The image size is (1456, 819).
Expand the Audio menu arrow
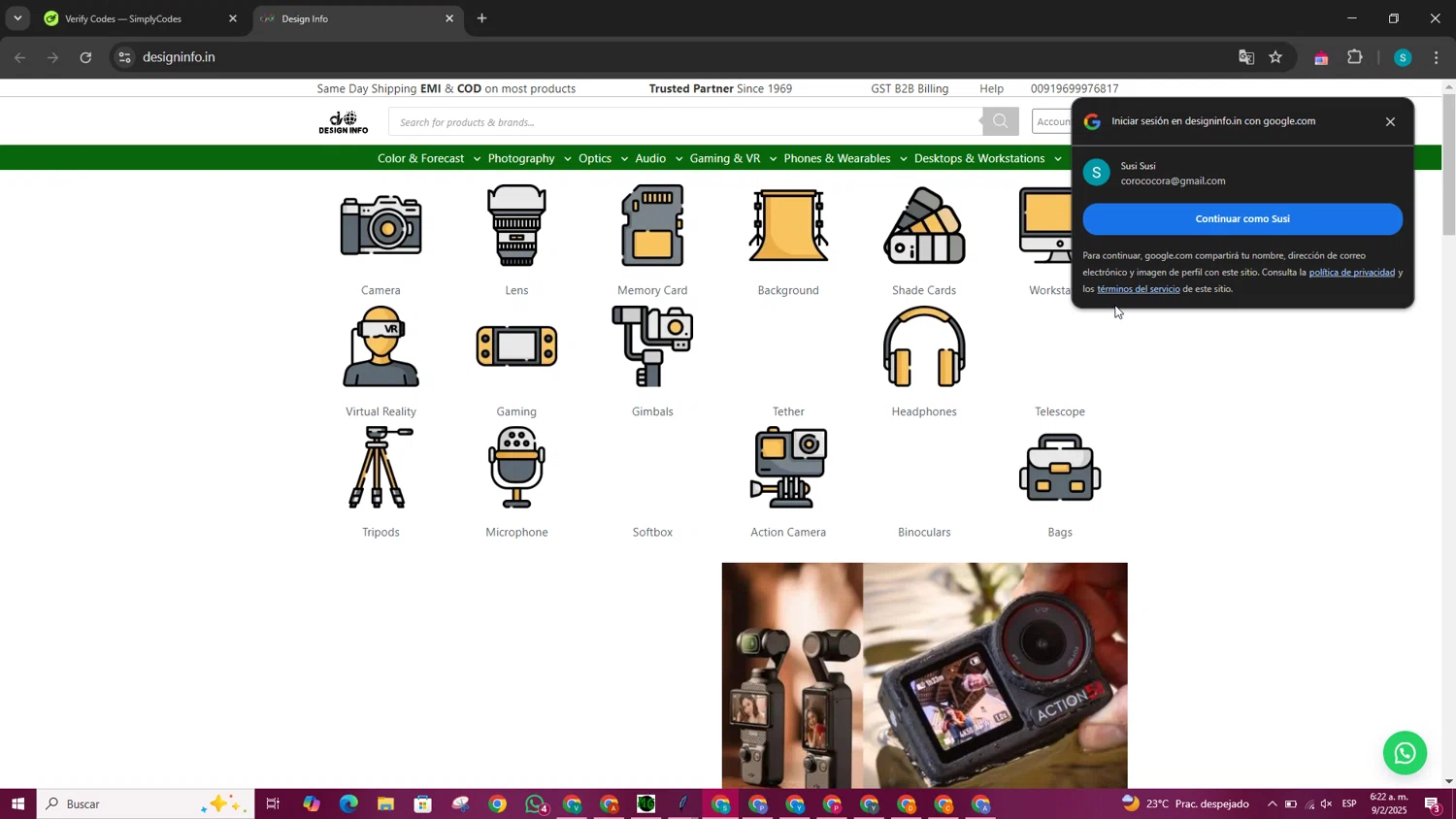[x=678, y=159]
